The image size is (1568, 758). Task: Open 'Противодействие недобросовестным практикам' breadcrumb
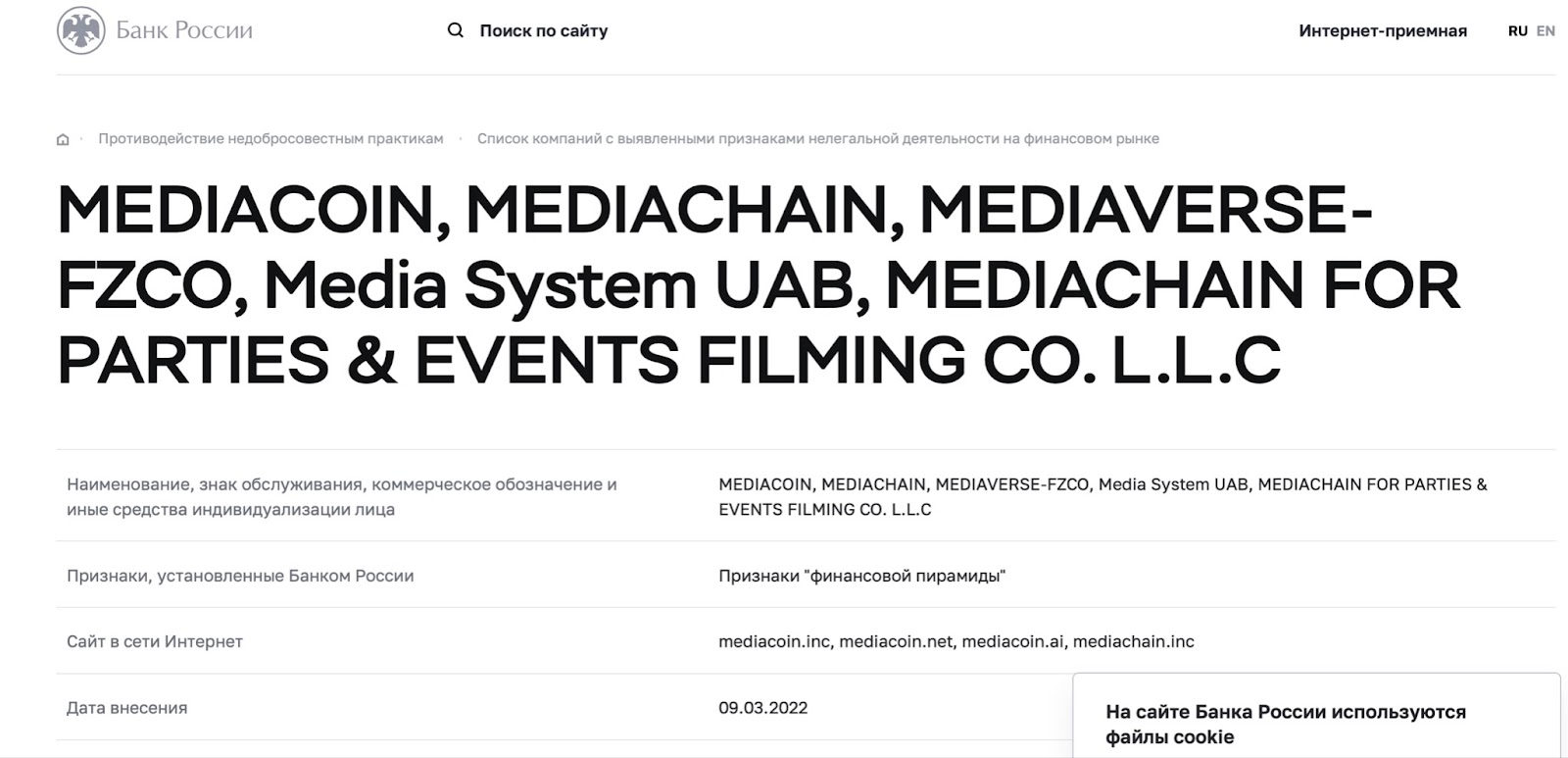click(270, 138)
